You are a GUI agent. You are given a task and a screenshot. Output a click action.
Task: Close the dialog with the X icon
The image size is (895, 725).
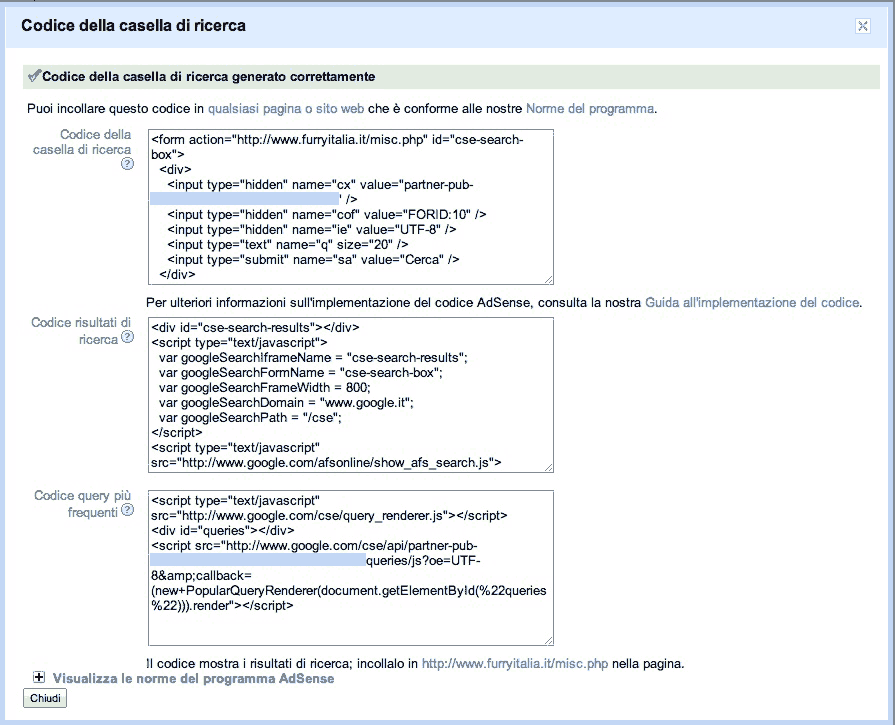click(x=862, y=27)
